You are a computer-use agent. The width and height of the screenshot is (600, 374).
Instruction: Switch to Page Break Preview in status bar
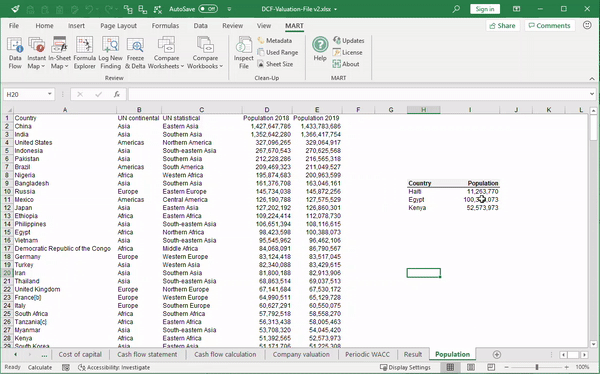491,367
